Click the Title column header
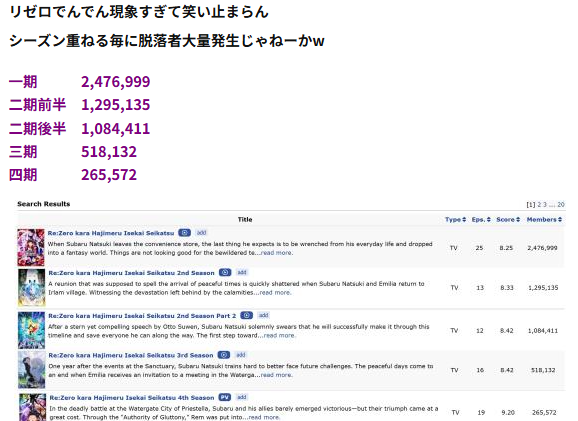578x421 pixels. (245, 219)
